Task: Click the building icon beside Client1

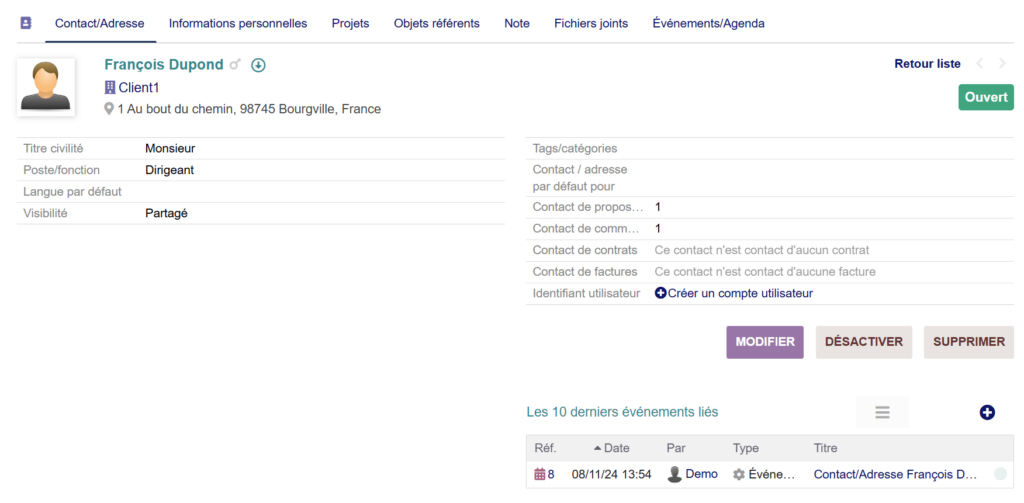Action: [110, 88]
